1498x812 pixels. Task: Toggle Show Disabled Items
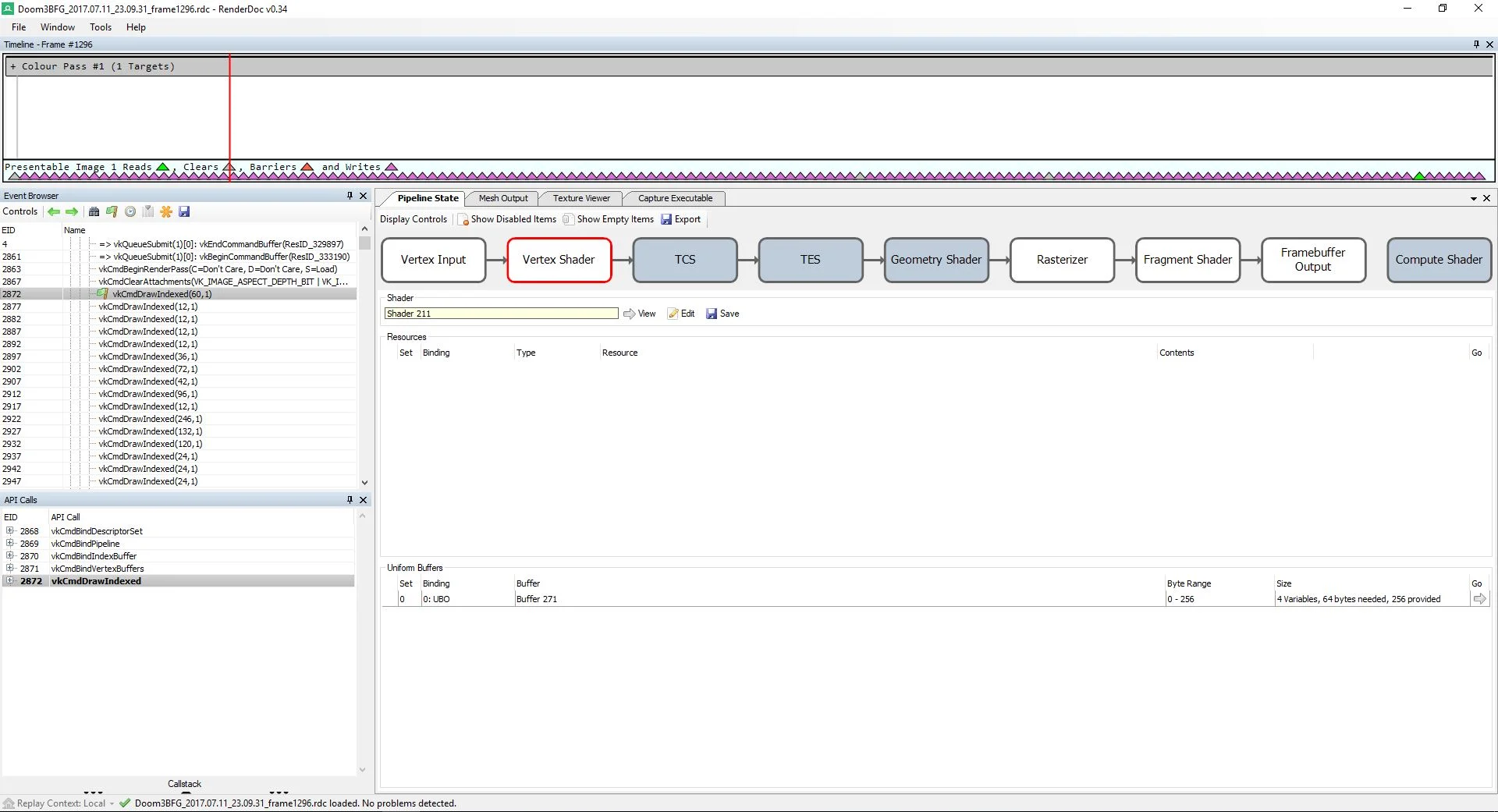[507, 219]
